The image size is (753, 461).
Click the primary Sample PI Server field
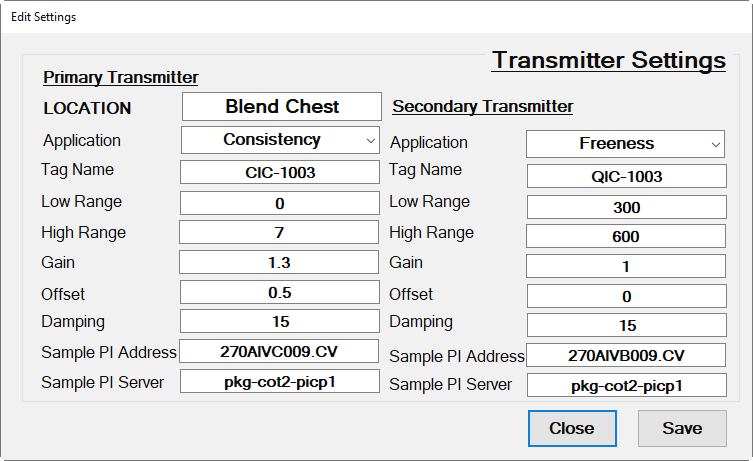coord(280,381)
